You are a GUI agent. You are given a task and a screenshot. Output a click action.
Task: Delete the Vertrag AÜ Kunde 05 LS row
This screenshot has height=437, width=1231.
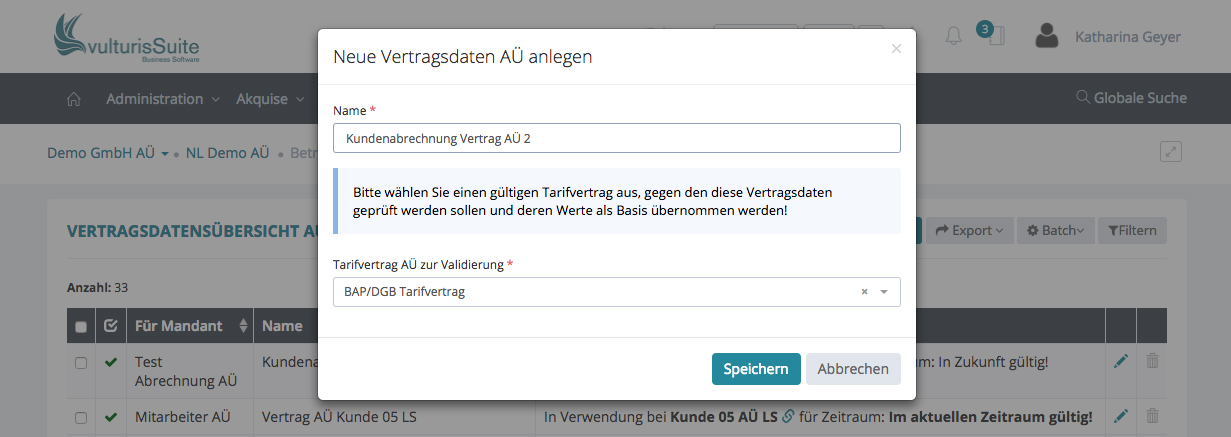coord(1152,416)
